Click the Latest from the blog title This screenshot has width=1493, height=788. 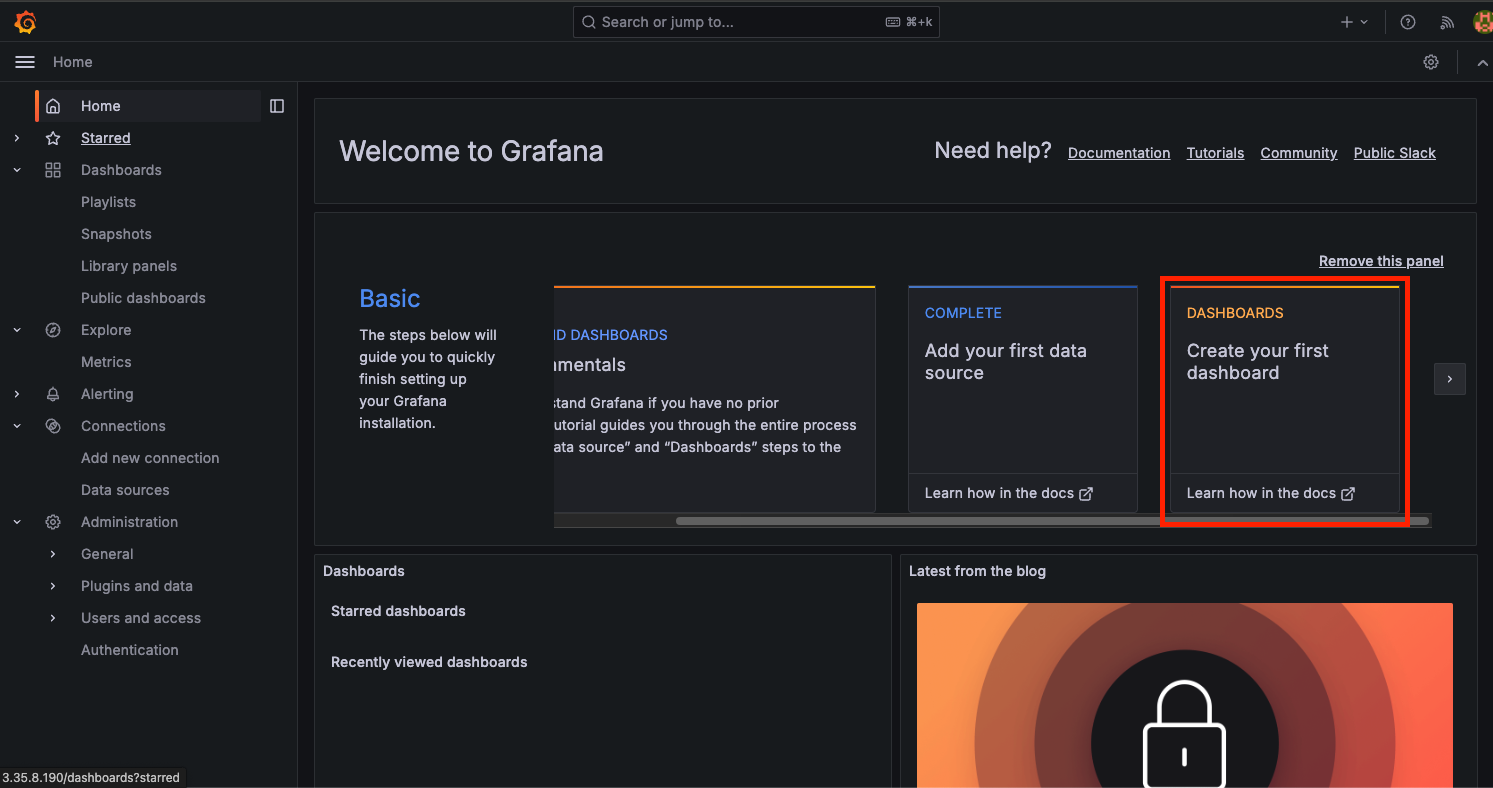click(977, 571)
